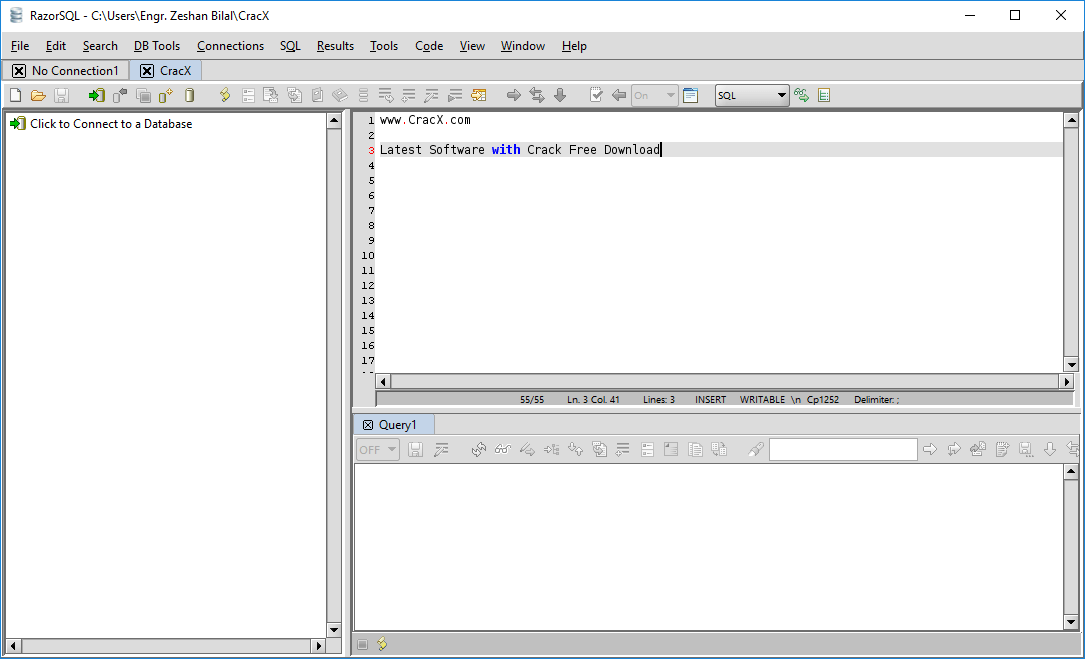Open the Connections menu
Image resolution: width=1085 pixels, height=659 pixels.
point(230,46)
